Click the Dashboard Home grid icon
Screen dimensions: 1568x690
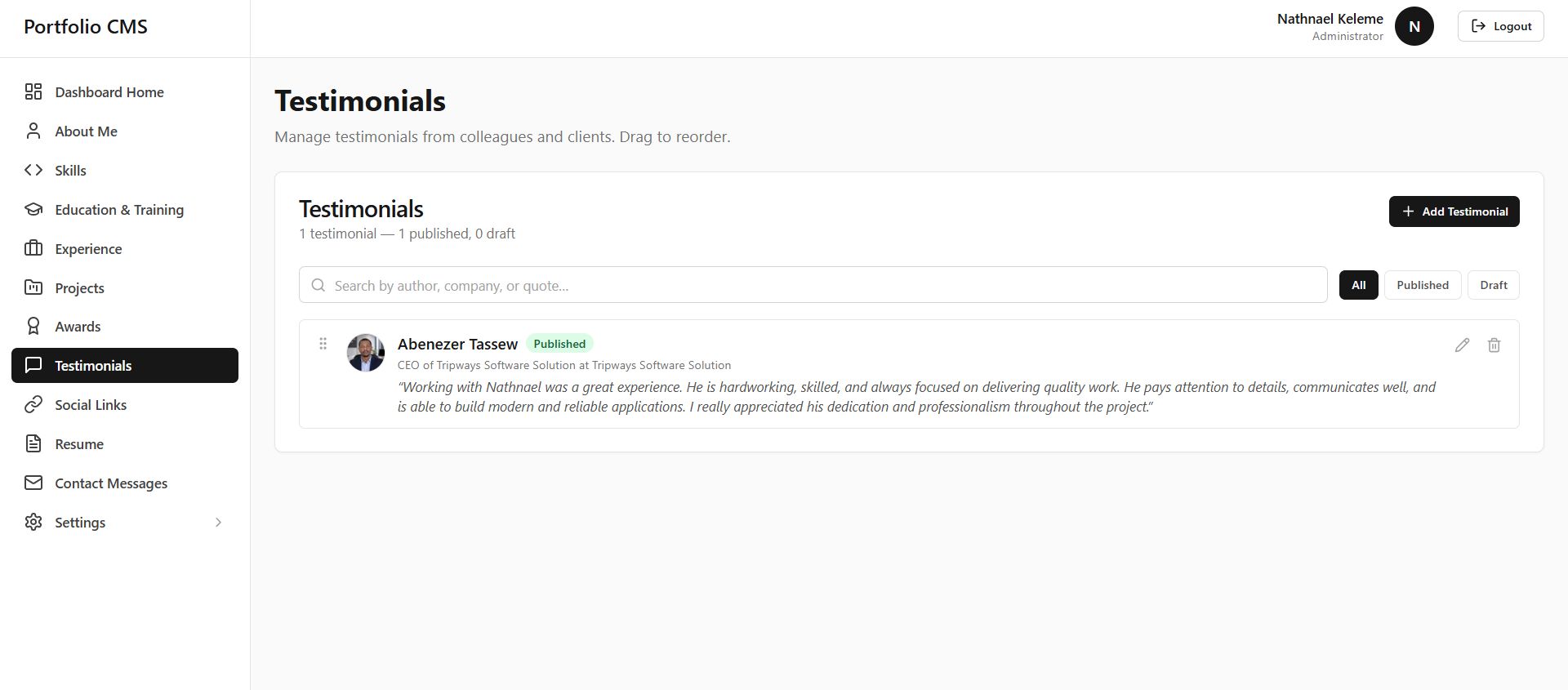33,91
